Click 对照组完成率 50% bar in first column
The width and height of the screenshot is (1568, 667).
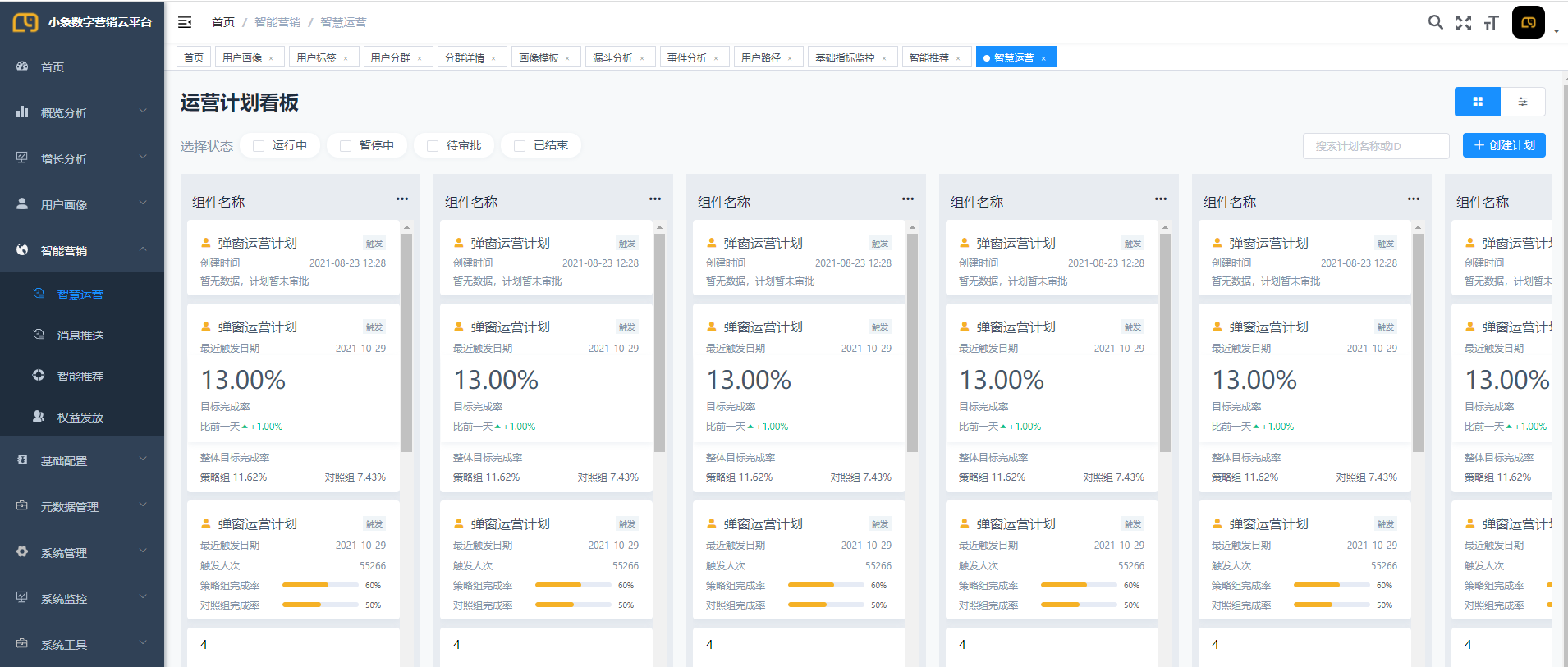320,605
